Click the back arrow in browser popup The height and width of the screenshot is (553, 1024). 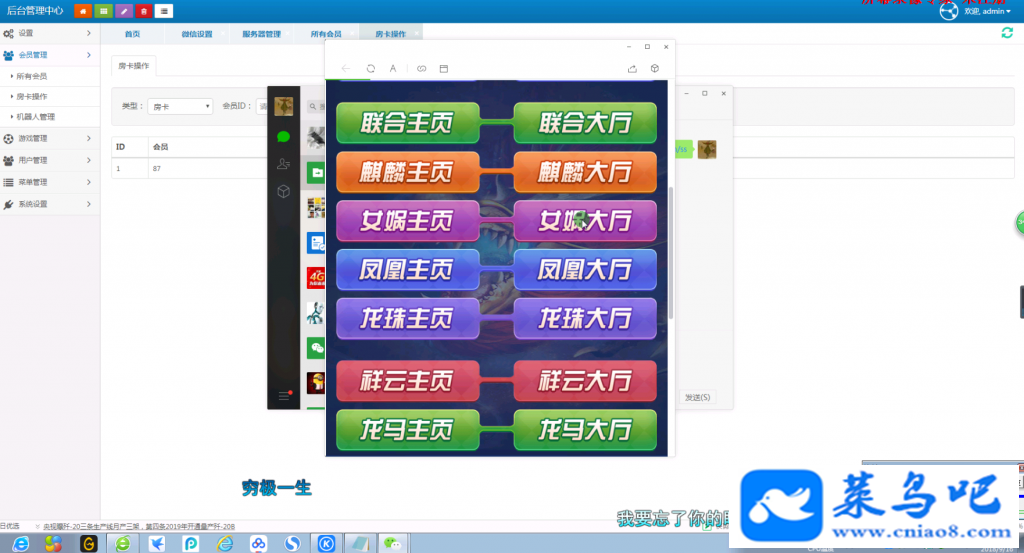click(345, 69)
